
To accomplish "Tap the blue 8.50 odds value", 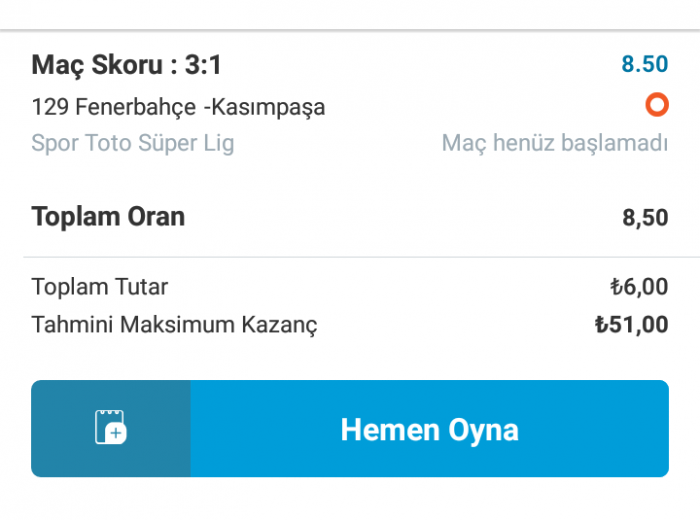I will click(644, 65).
